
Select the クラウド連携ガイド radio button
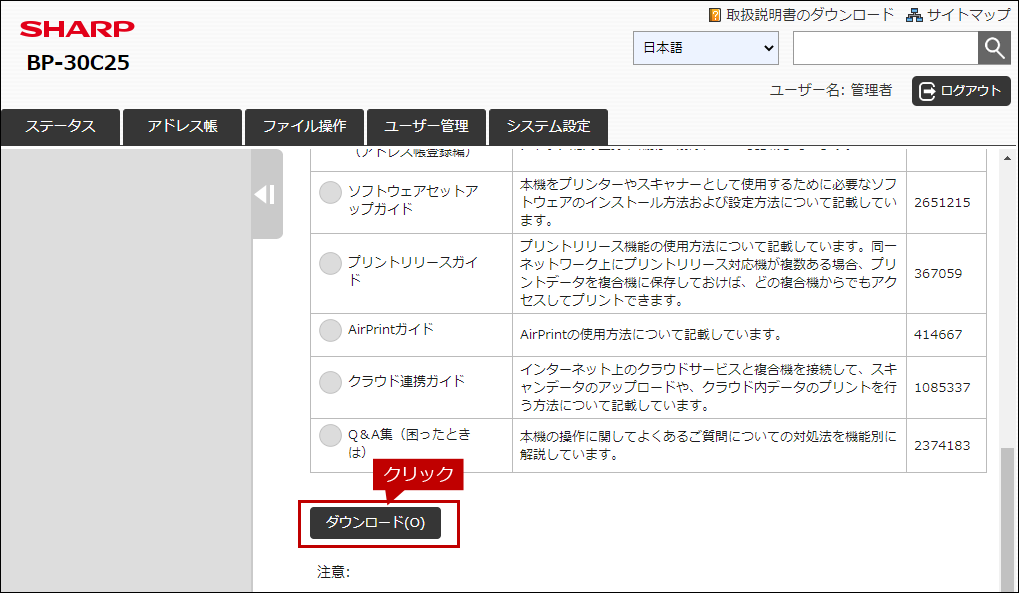pyautogui.click(x=330, y=382)
